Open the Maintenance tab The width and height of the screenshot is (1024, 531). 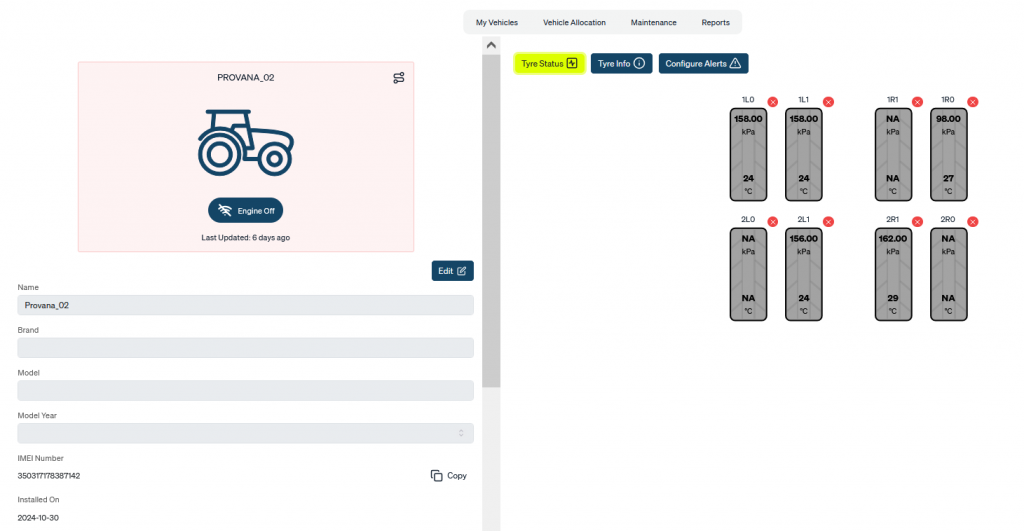tap(653, 22)
